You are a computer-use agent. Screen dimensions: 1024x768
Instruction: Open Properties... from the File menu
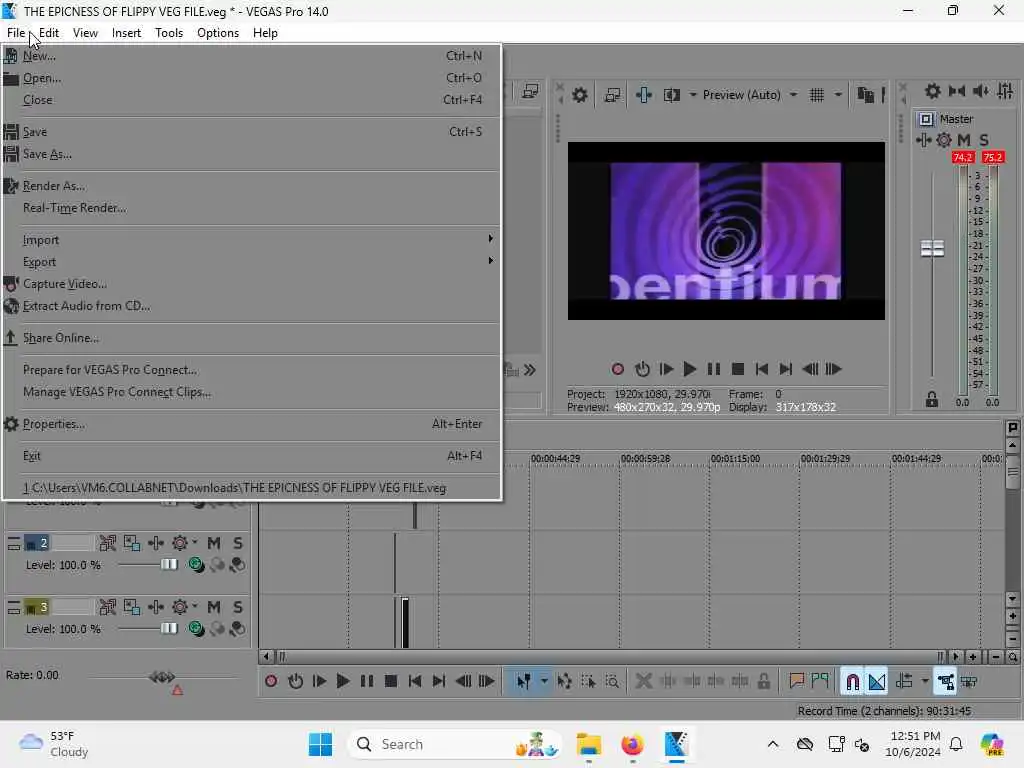click(x=251, y=424)
